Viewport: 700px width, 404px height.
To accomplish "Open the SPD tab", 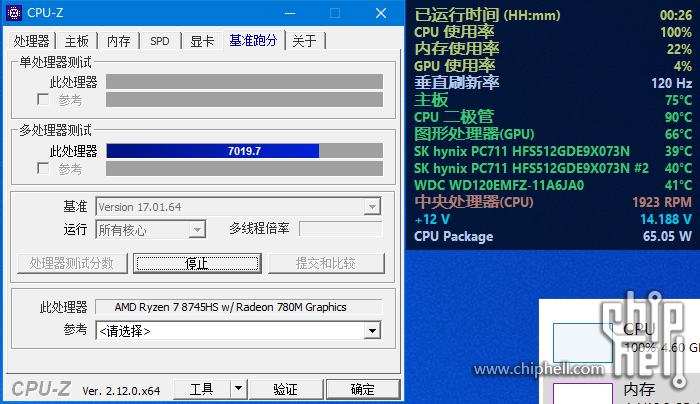I will 160,41.
